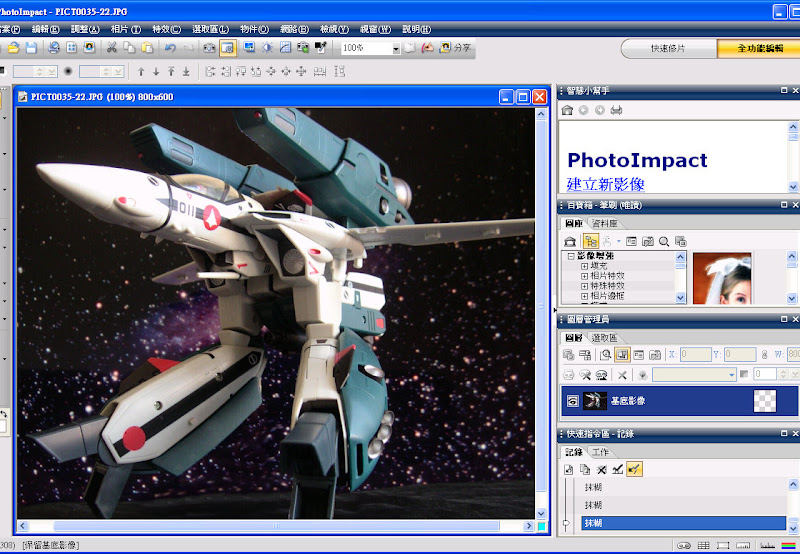Open the 特效 menu
Image resolution: width=800 pixels, height=554 pixels.
(166, 29)
